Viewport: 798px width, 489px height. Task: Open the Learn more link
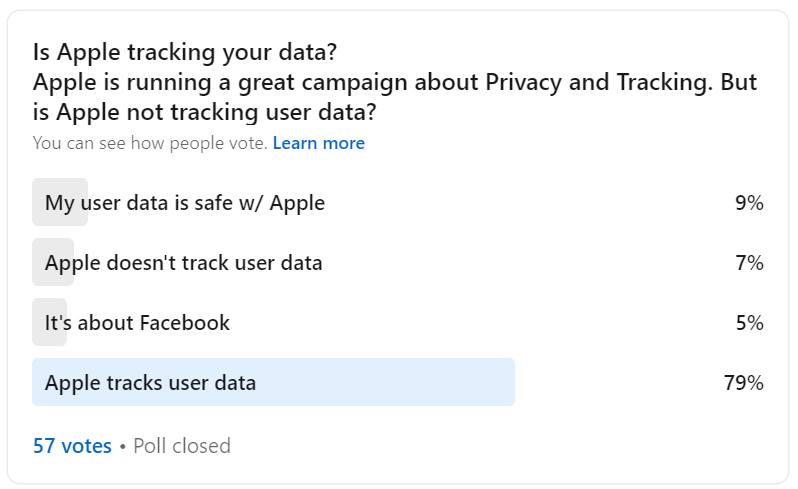[x=319, y=143]
